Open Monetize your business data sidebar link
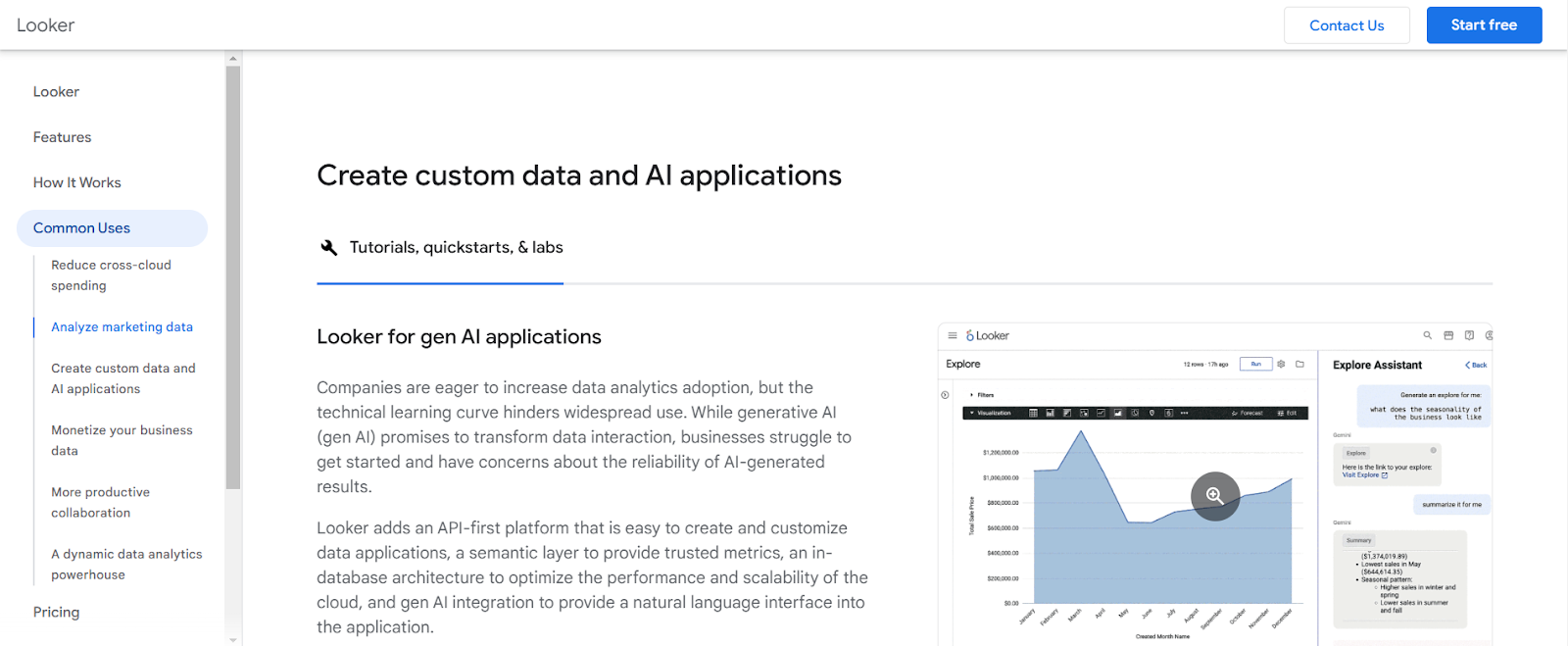 coord(122,440)
